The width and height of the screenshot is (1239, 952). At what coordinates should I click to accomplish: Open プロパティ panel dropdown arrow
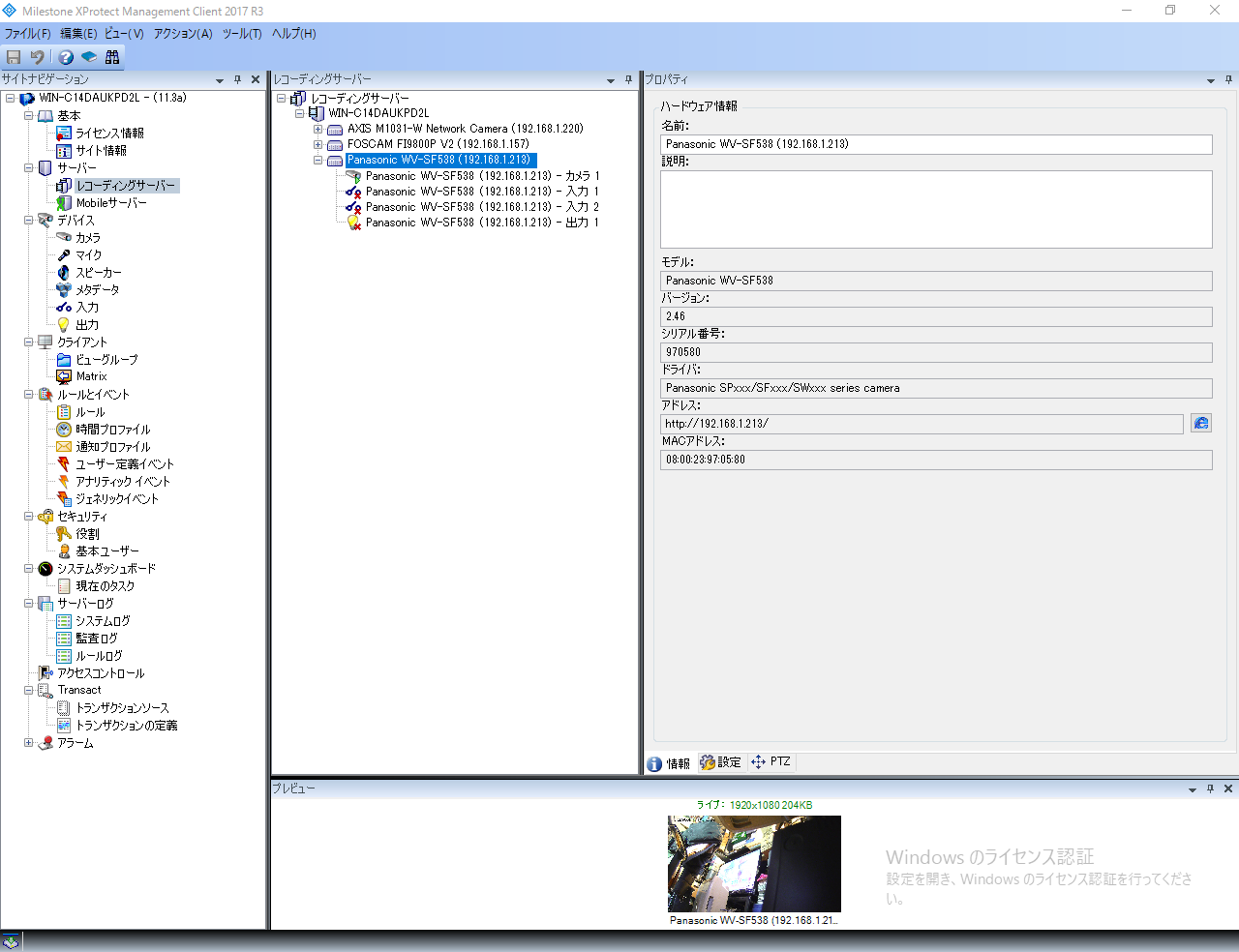pos(1211,80)
